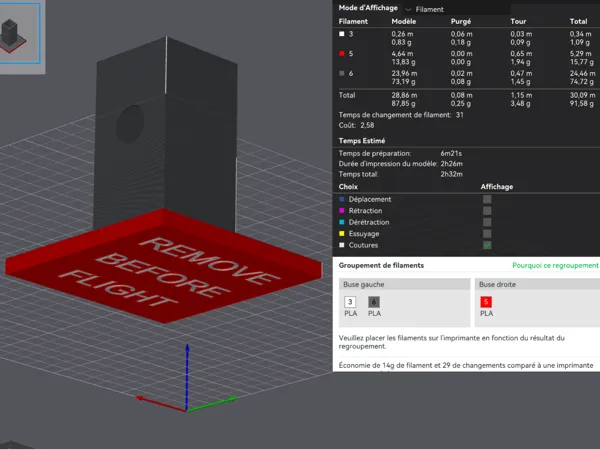Click the 'Tour' column header
Image resolution: width=600 pixels, height=450 pixels.
(518, 21)
